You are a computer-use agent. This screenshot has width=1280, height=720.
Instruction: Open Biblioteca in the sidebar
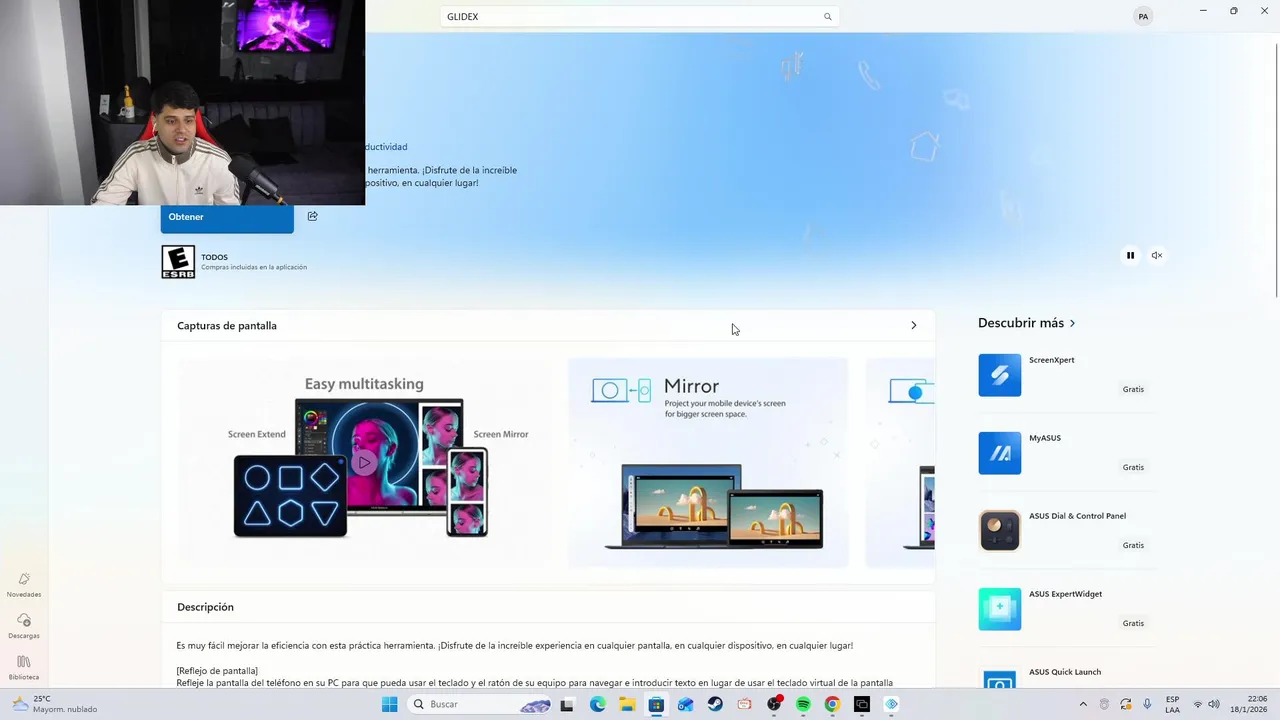(24, 668)
